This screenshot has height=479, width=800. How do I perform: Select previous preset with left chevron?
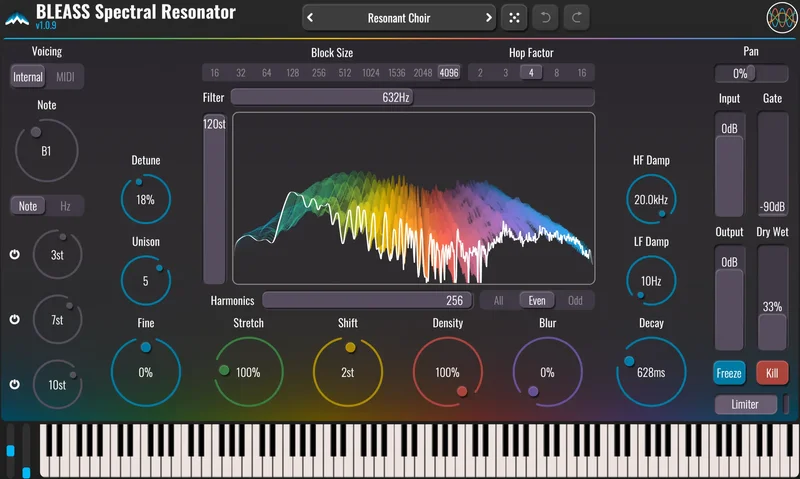[x=310, y=18]
